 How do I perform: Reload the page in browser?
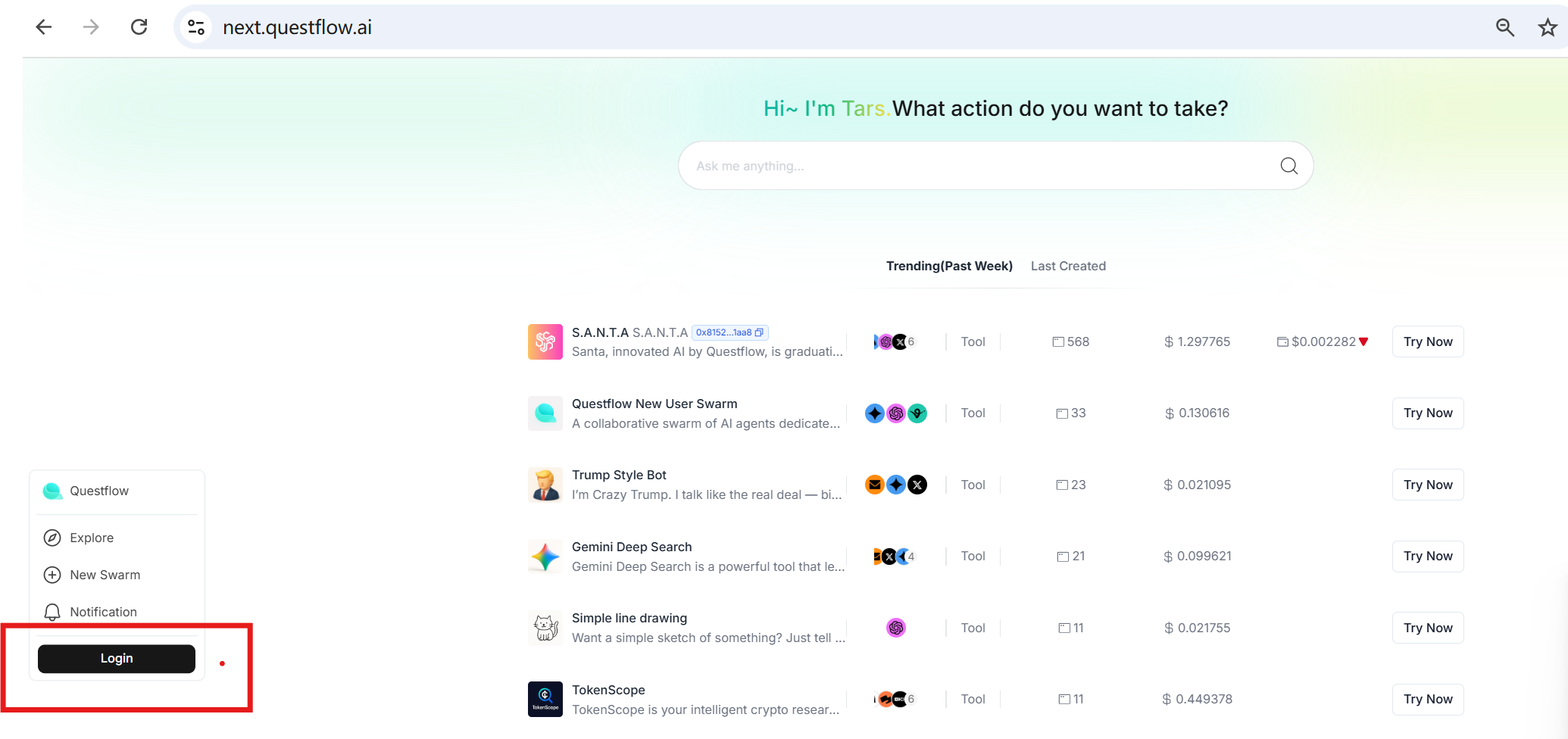[139, 27]
